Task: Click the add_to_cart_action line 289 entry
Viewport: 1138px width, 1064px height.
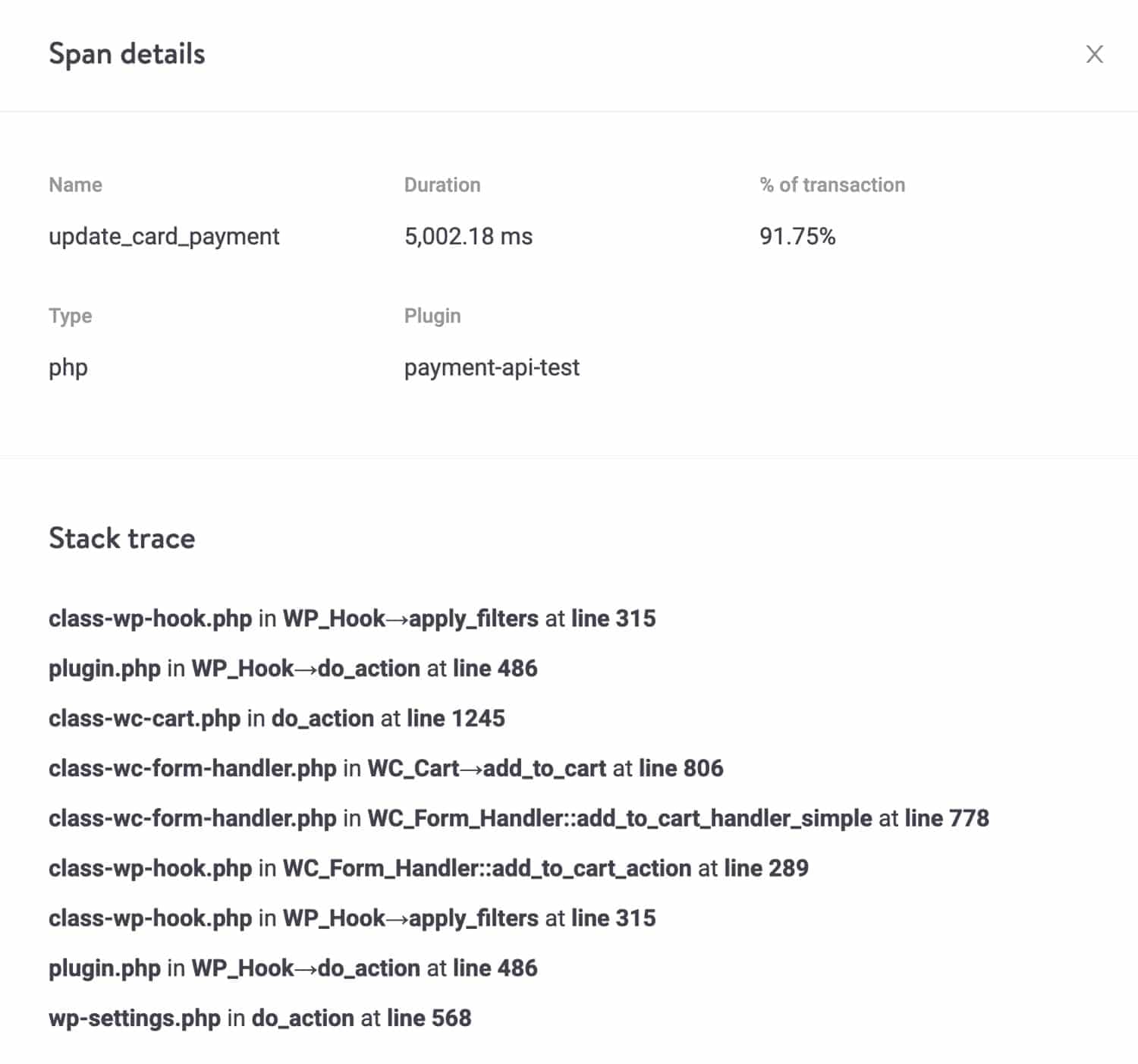Action: [428, 867]
